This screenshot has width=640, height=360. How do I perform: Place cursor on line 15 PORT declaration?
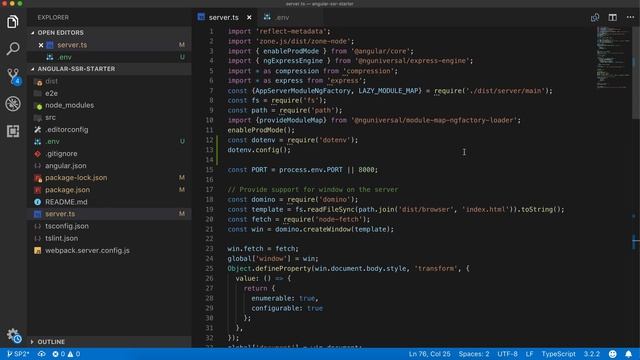tap(302, 170)
